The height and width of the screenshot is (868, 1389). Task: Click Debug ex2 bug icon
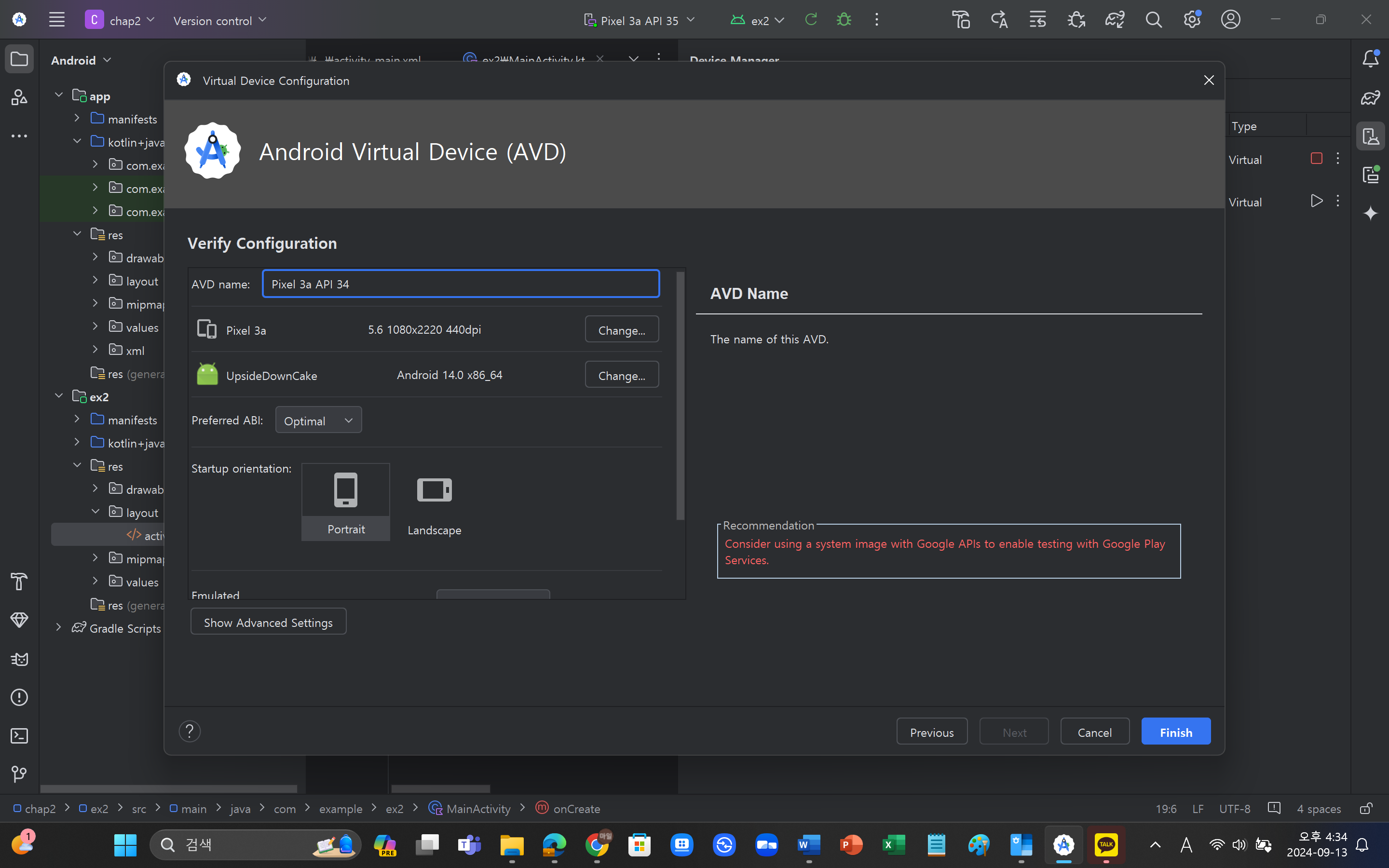[x=844, y=20]
